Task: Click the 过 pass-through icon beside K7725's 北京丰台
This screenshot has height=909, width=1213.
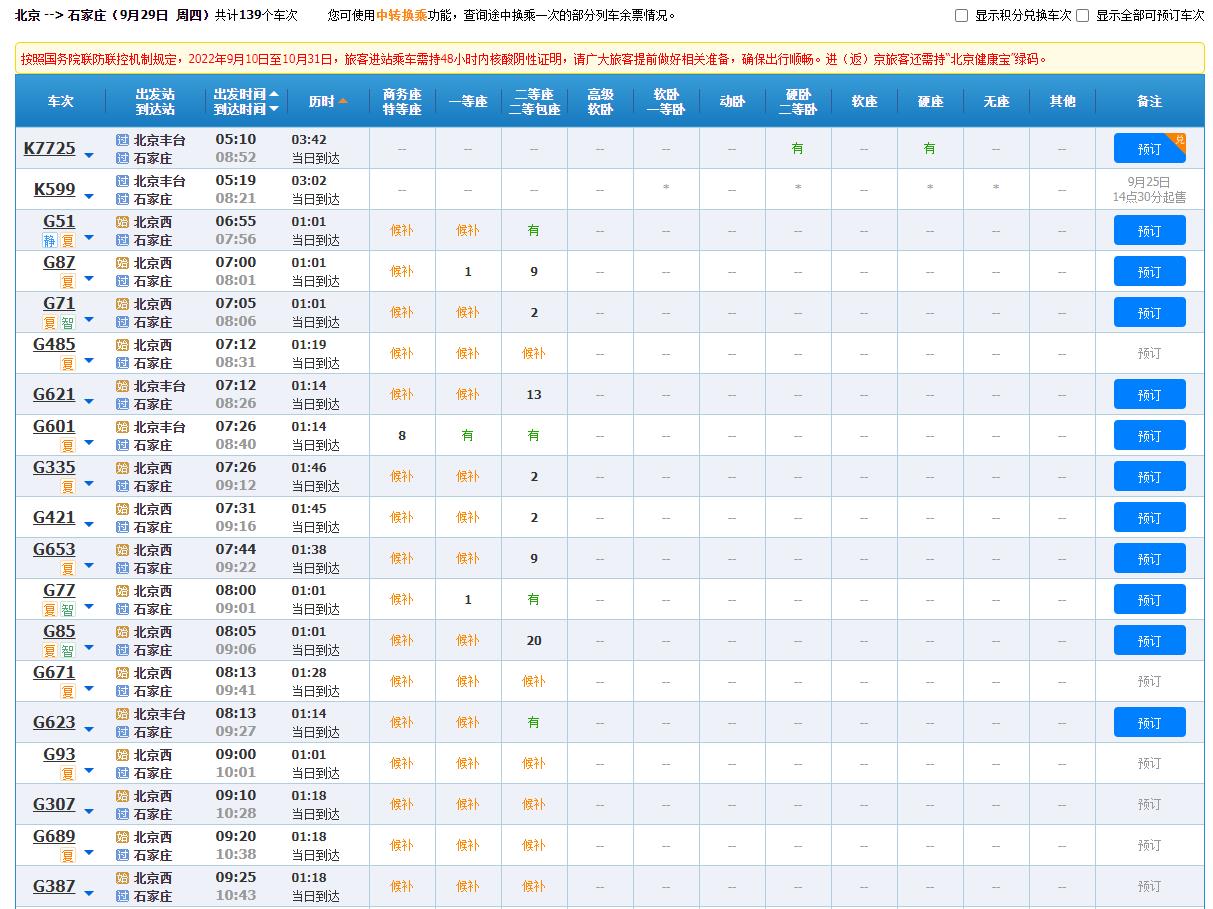Action: pyautogui.click(x=123, y=140)
